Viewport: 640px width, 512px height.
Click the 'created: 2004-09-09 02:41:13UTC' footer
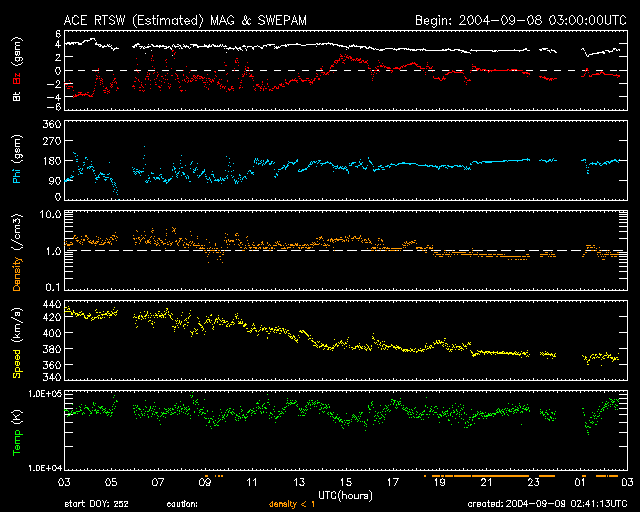(x=547, y=504)
